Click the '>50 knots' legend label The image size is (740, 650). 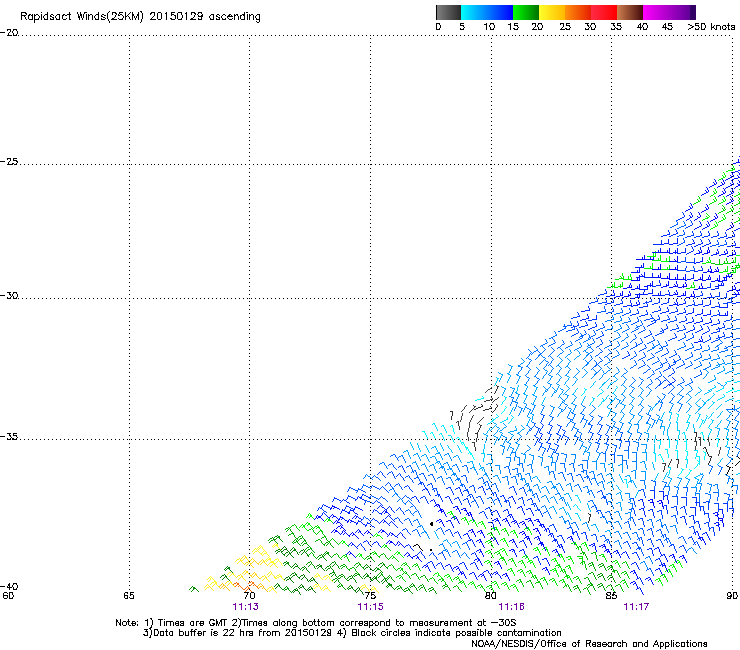(x=711, y=27)
